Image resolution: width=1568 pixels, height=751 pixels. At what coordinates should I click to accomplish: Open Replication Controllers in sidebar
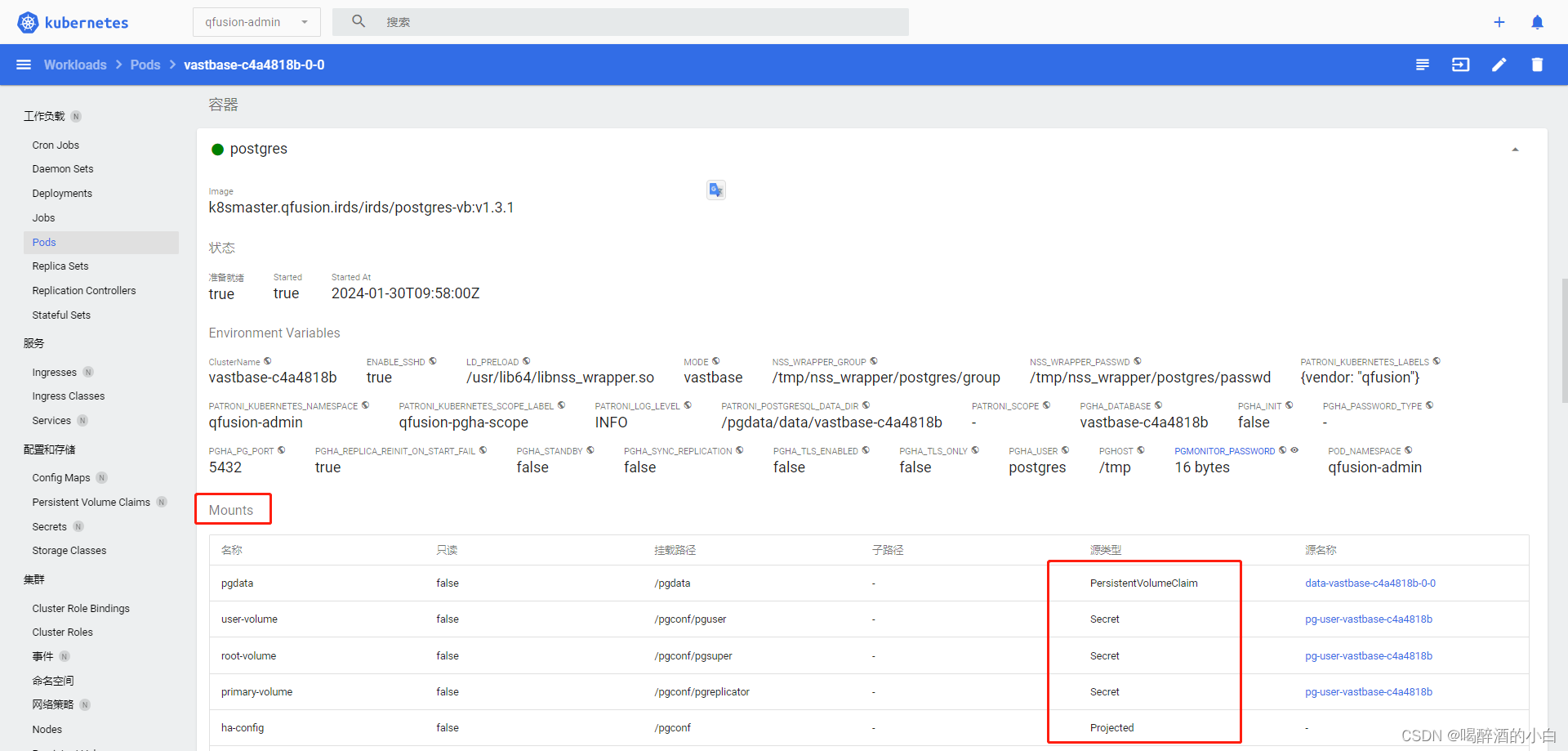tap(84, 291)
